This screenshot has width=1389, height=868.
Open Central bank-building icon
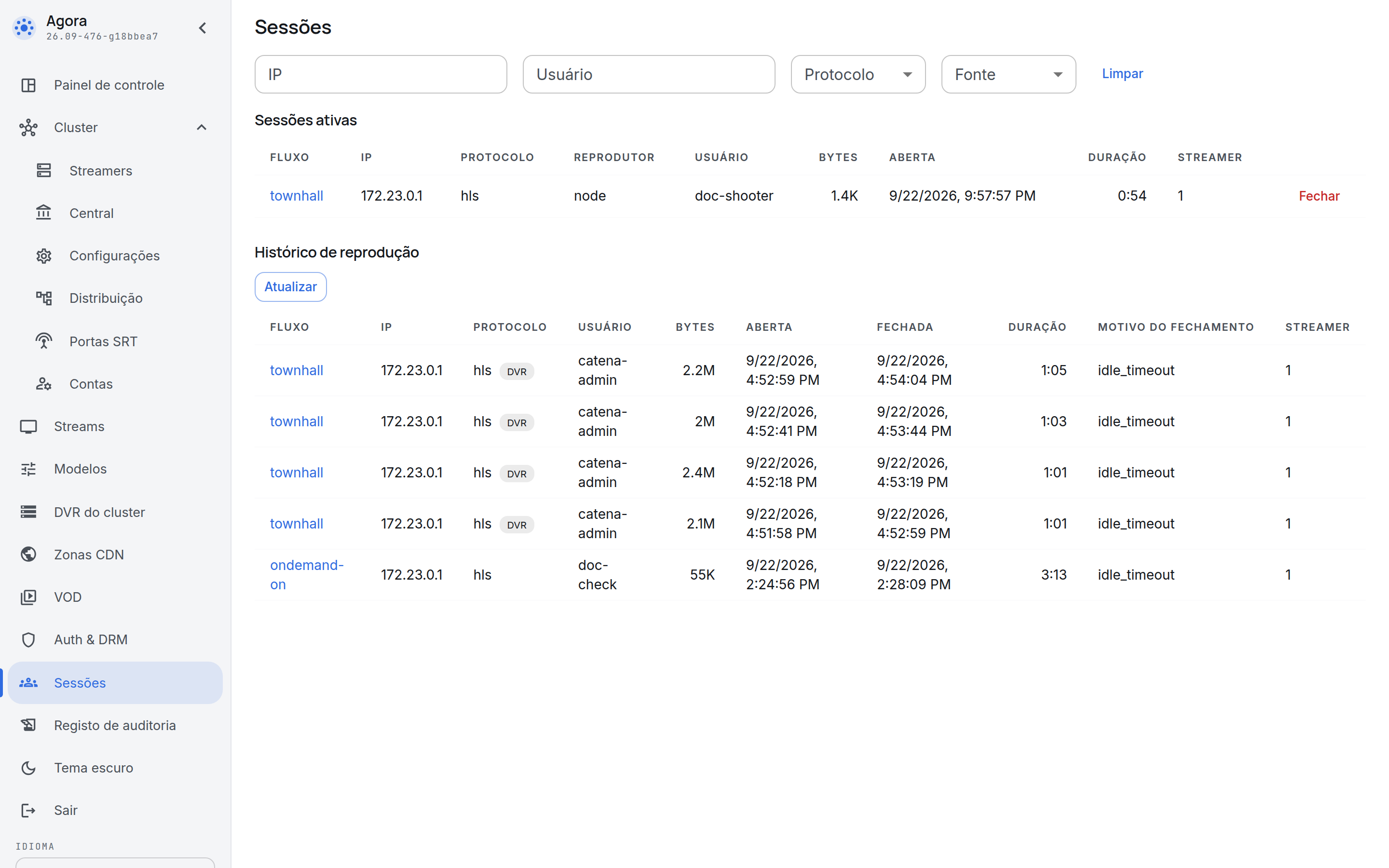43,213
